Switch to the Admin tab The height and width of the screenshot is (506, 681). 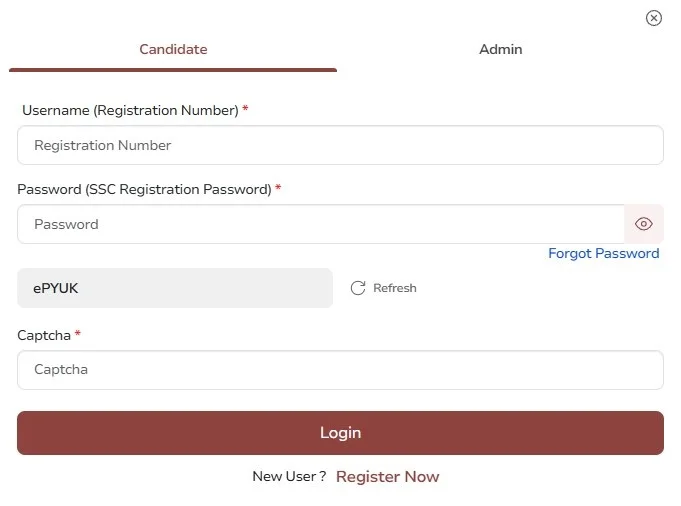coord(500,49)
